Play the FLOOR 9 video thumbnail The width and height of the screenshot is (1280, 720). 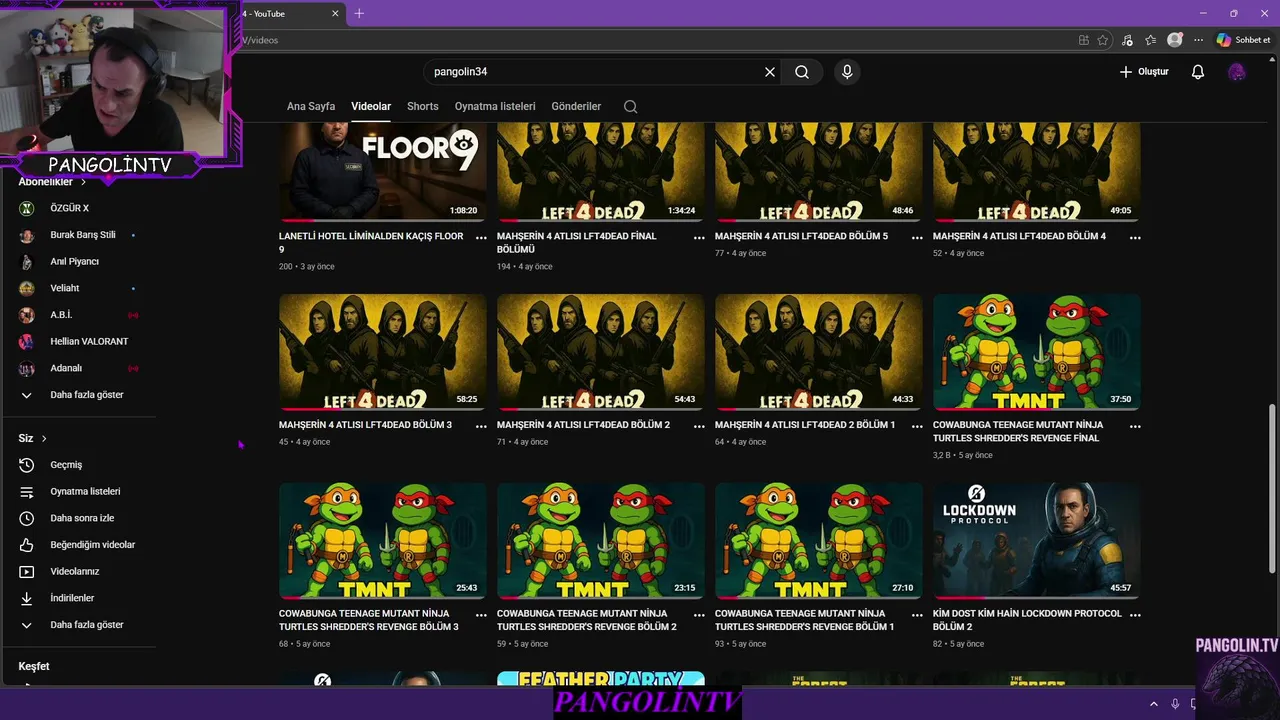(382, 172)
